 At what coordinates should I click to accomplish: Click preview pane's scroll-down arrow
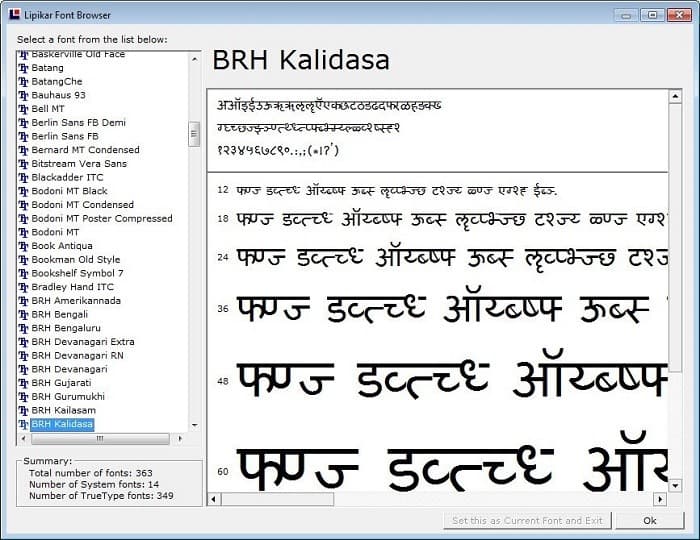(659, 485)
